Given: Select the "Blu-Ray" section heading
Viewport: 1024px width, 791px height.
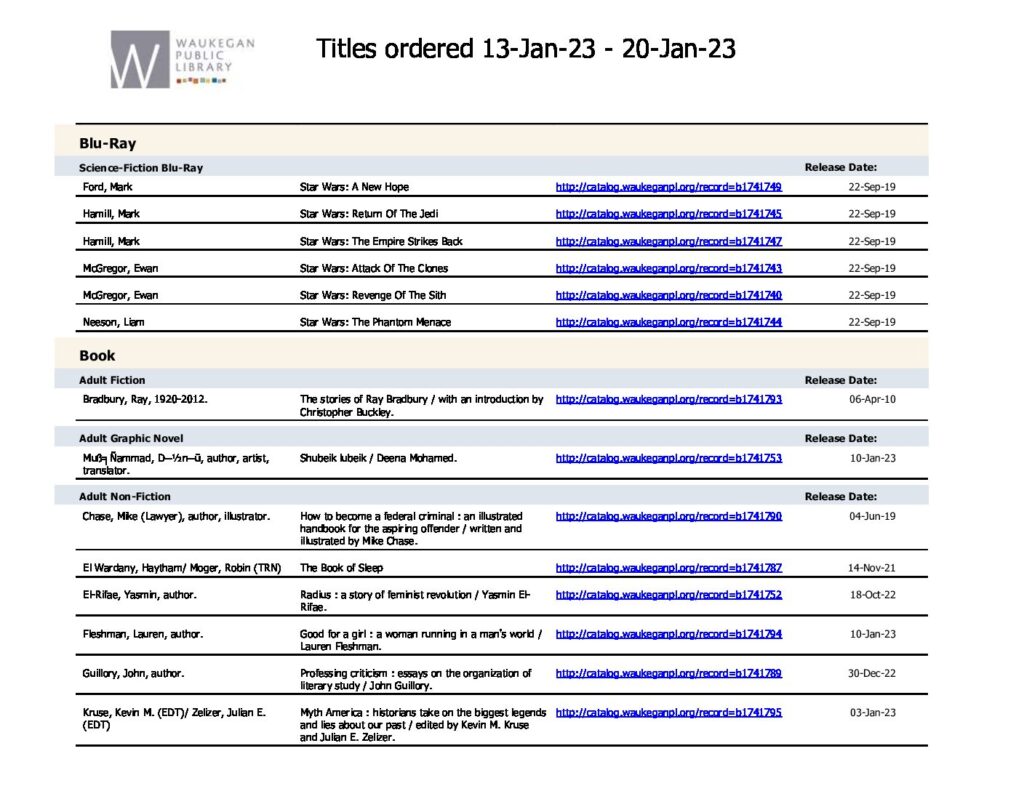Looking at the screenshot, I should click(108, 143).
